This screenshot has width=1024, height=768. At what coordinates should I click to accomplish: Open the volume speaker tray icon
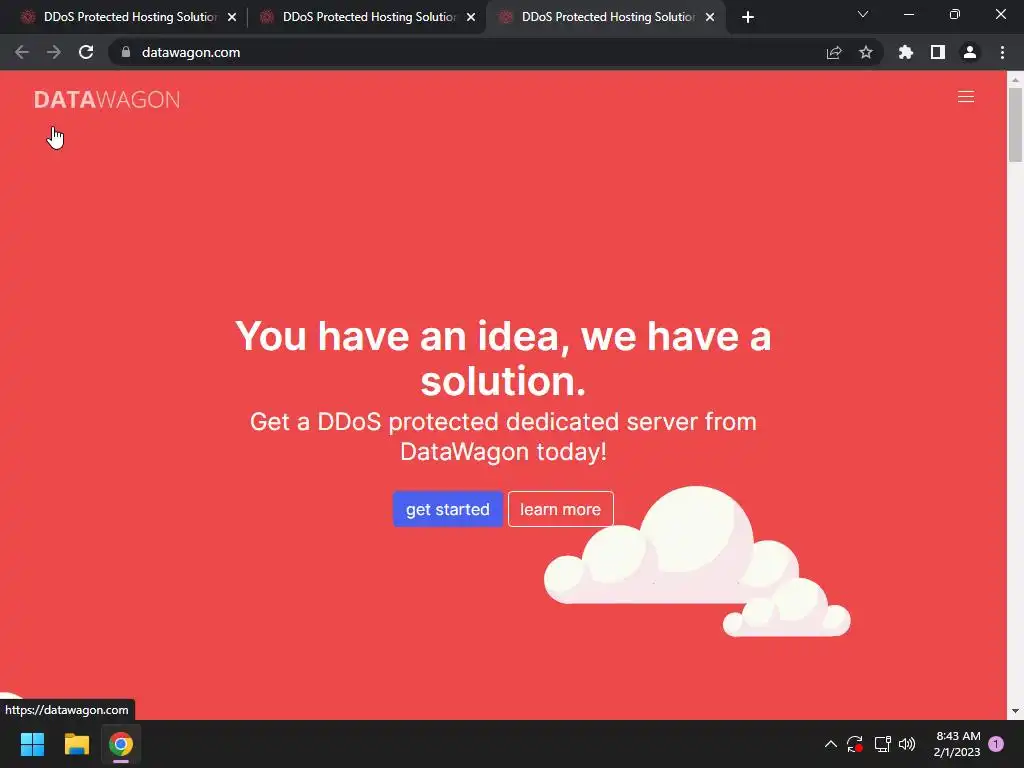click(907, 744)
